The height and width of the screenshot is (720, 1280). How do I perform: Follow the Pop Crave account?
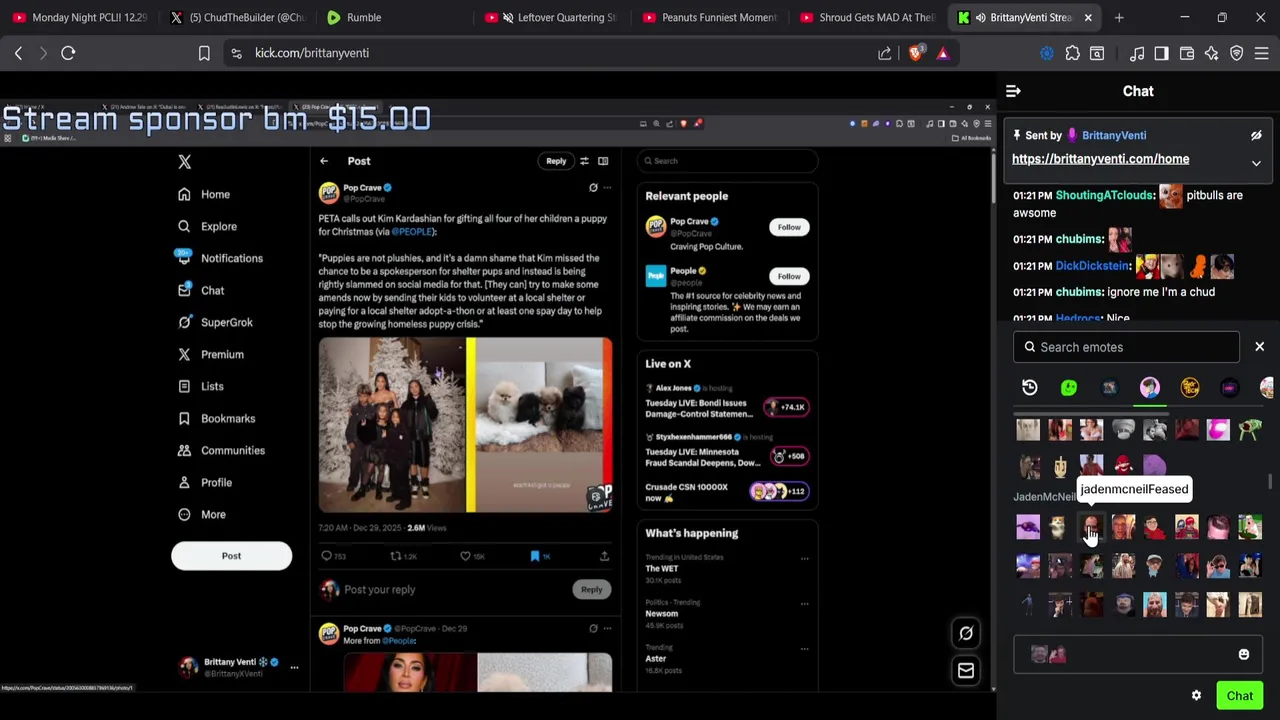789,227
